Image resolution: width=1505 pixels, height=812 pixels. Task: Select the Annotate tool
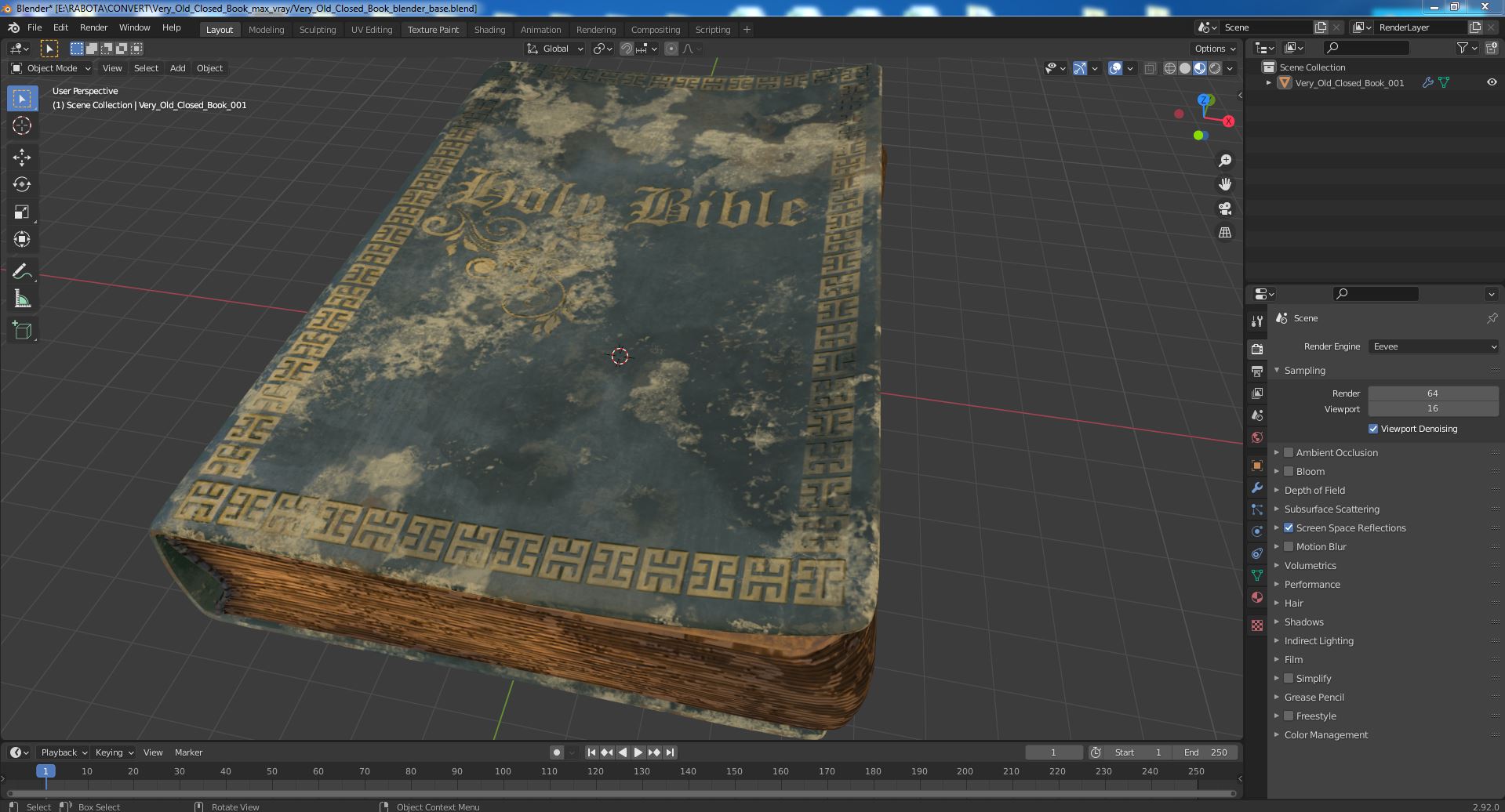pos(22,272)
